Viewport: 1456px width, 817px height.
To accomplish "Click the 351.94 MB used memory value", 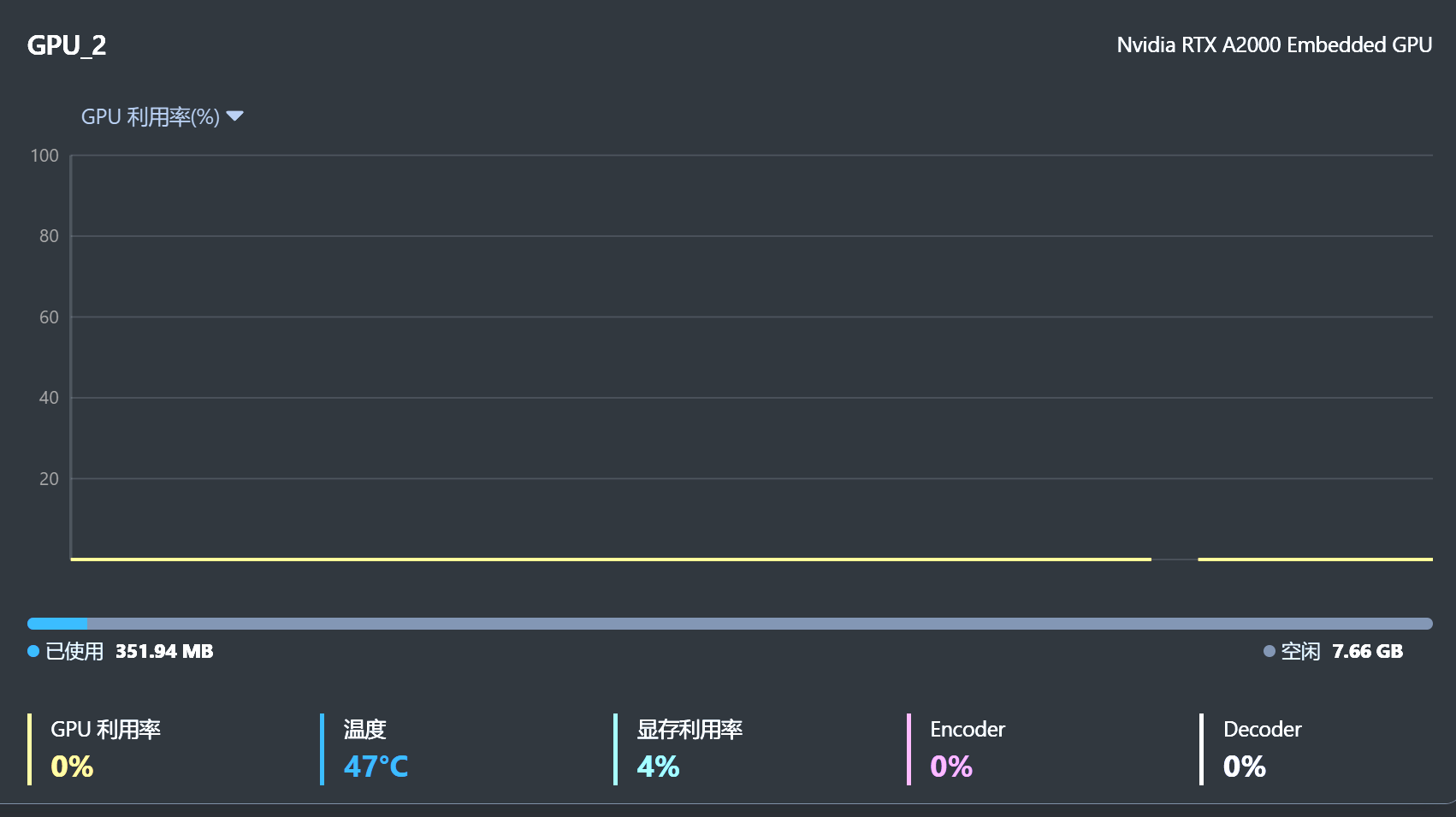I will tap(164, 652).
